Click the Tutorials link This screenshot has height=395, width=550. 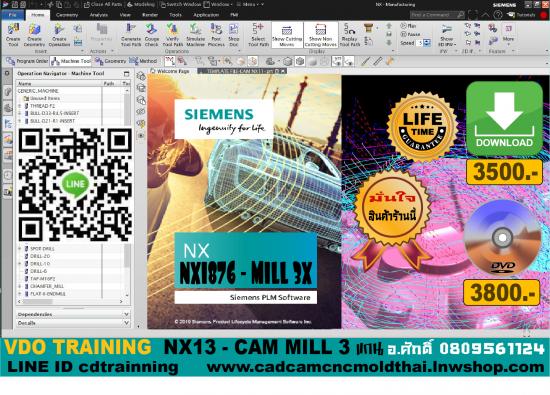(x=522, y=15)
